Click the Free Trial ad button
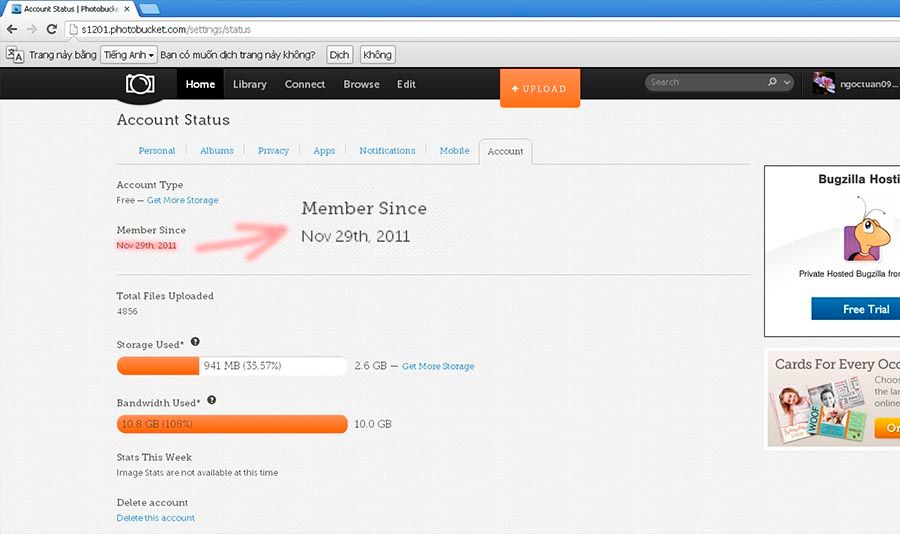The height and width of the screenshot is (534, 900). tap(855, 309)
